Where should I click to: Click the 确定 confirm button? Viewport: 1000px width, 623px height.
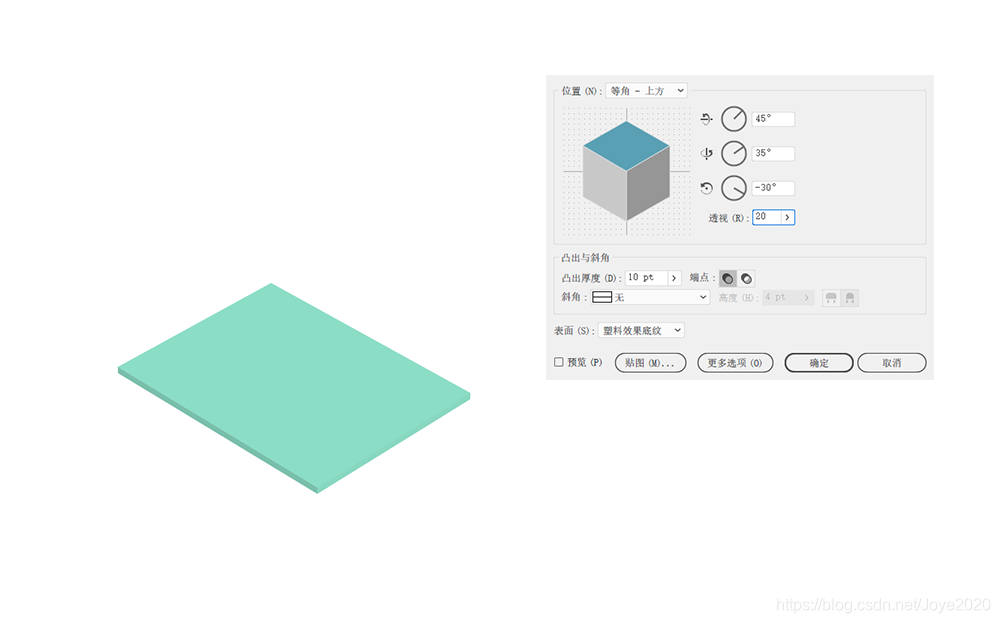[x=821, y=362]
